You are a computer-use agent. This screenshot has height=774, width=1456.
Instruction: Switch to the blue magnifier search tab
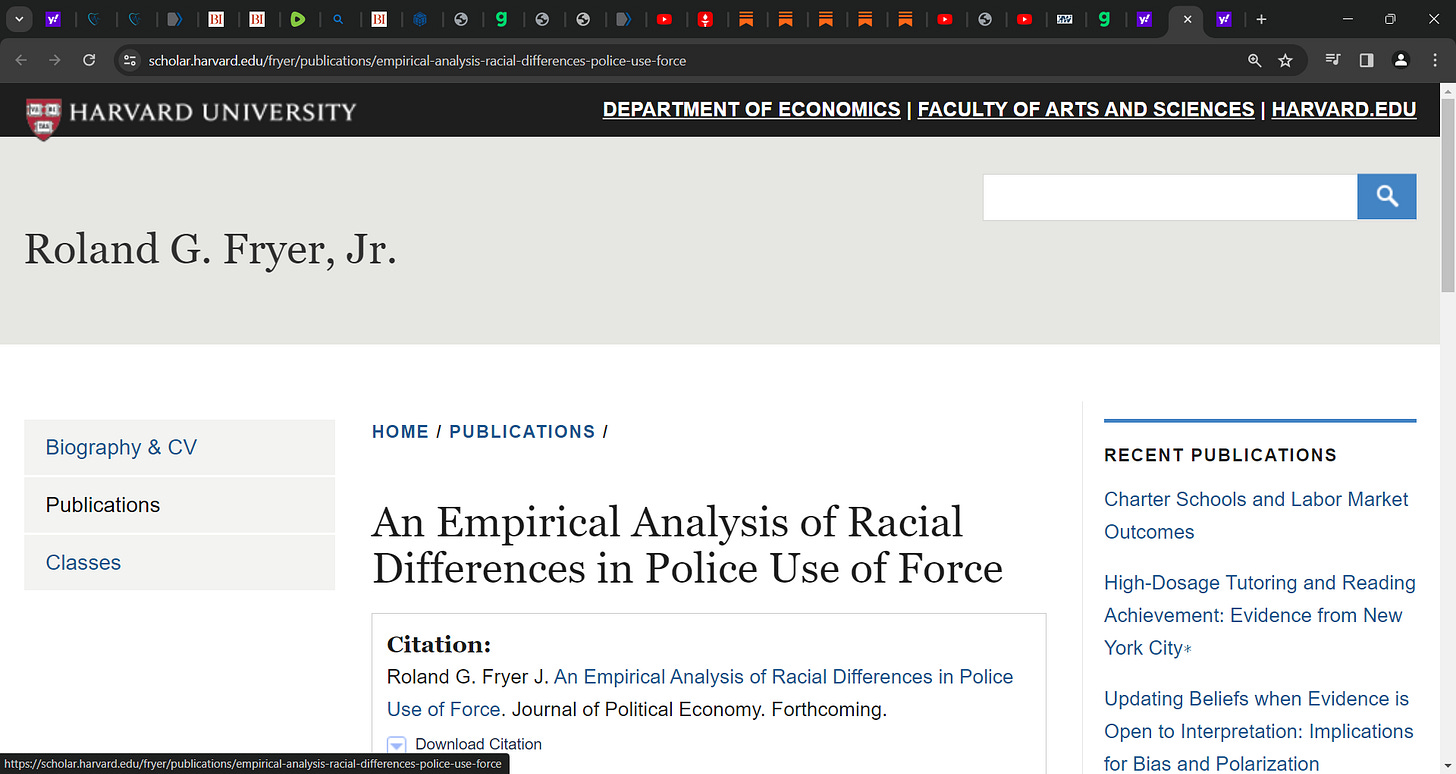[338, 19]
